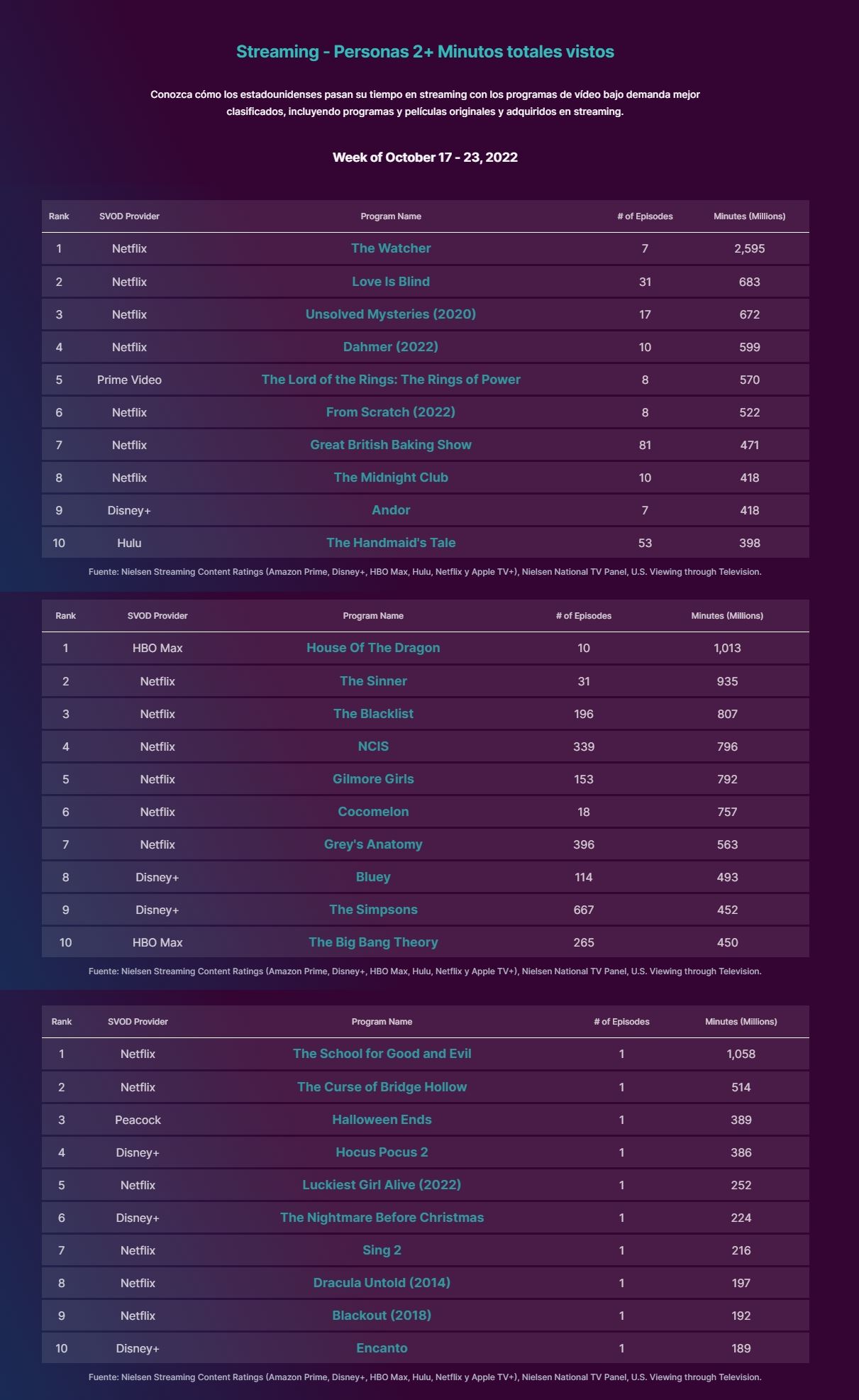859x1400 pixels.
Task: Select The Big Bang Theory link
Action: 373,942
